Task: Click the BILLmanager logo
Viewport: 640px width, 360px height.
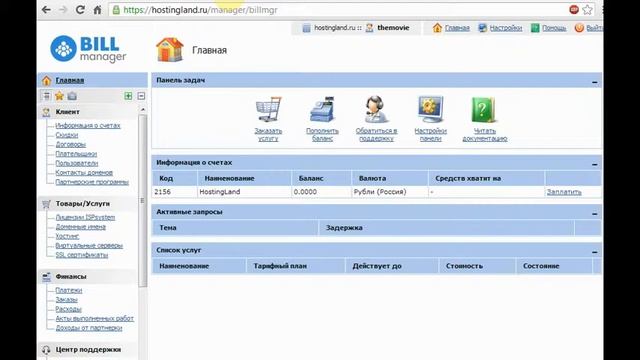Action: pyautogui.click(x=88, y=49)
